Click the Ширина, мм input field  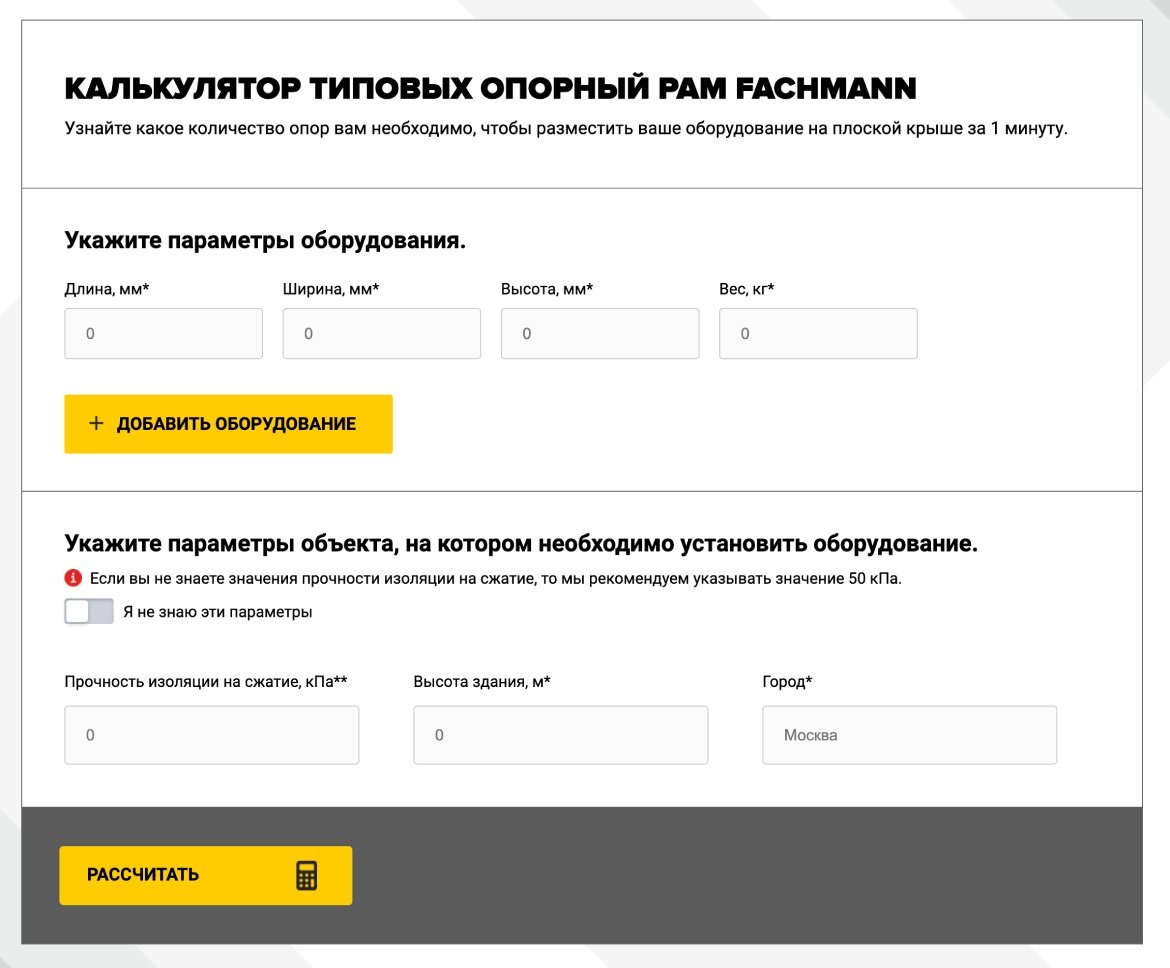pos(381,334)
